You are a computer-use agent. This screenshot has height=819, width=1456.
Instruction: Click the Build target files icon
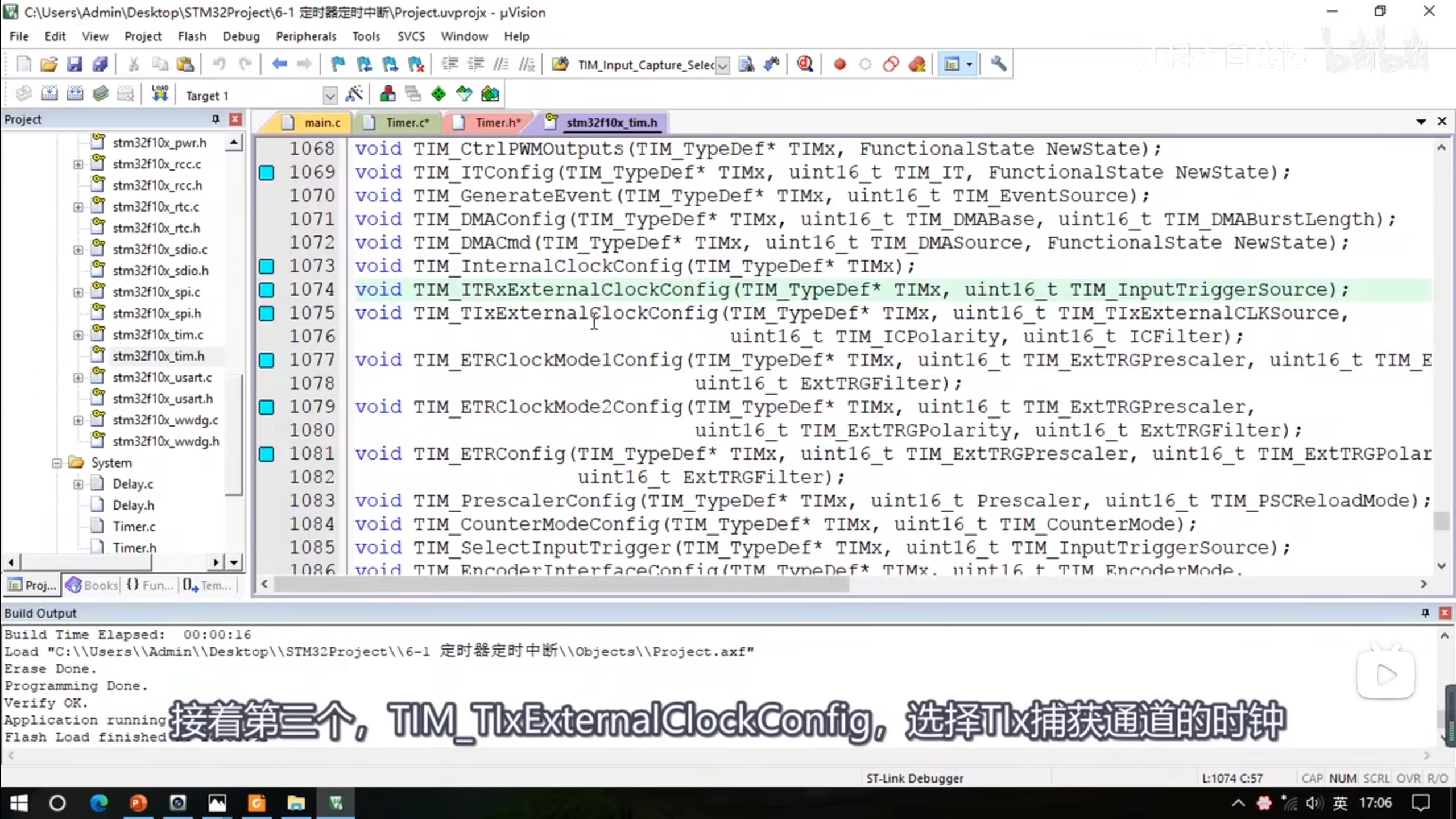click(49, 94)
